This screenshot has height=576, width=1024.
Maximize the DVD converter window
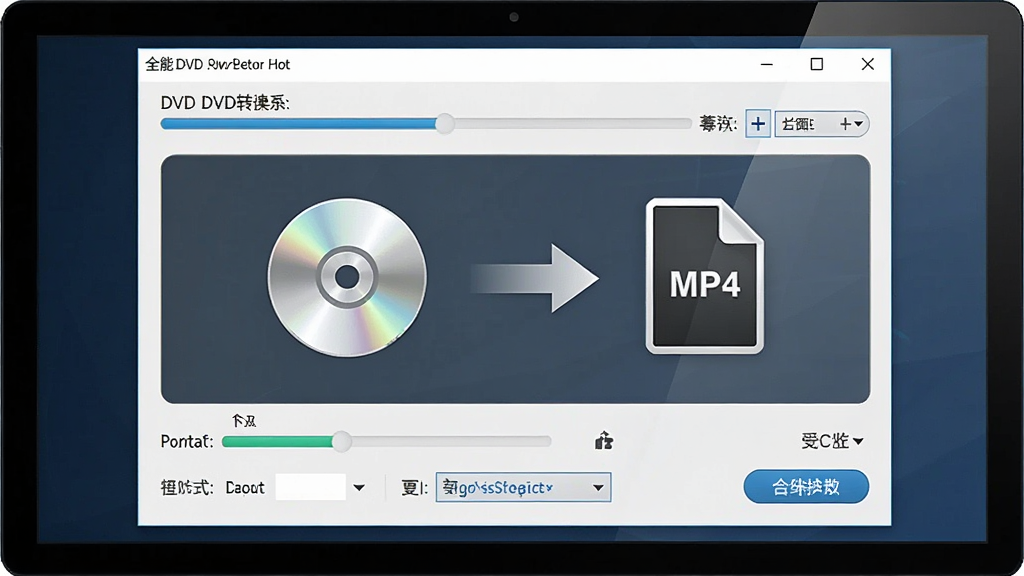(x=816, y=64)
